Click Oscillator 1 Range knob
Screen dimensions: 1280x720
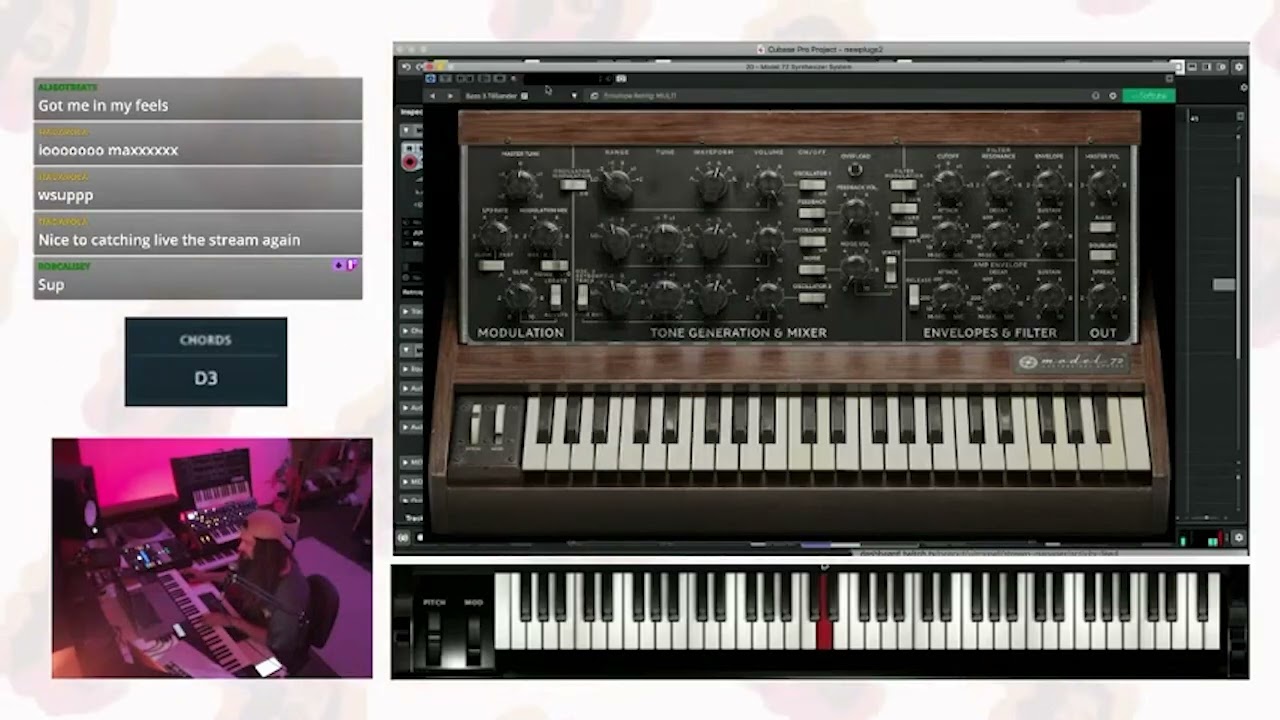617,184
